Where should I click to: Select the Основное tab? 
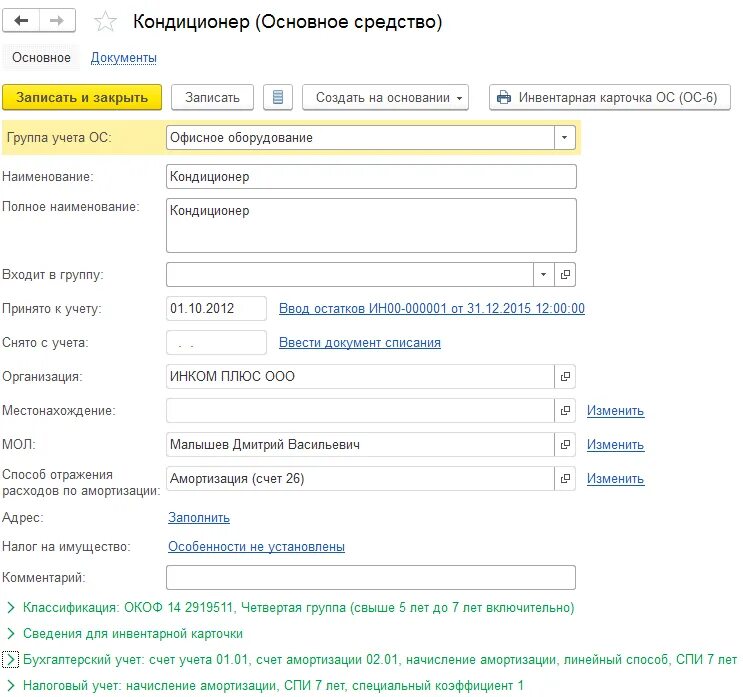[x=41, y=58]
